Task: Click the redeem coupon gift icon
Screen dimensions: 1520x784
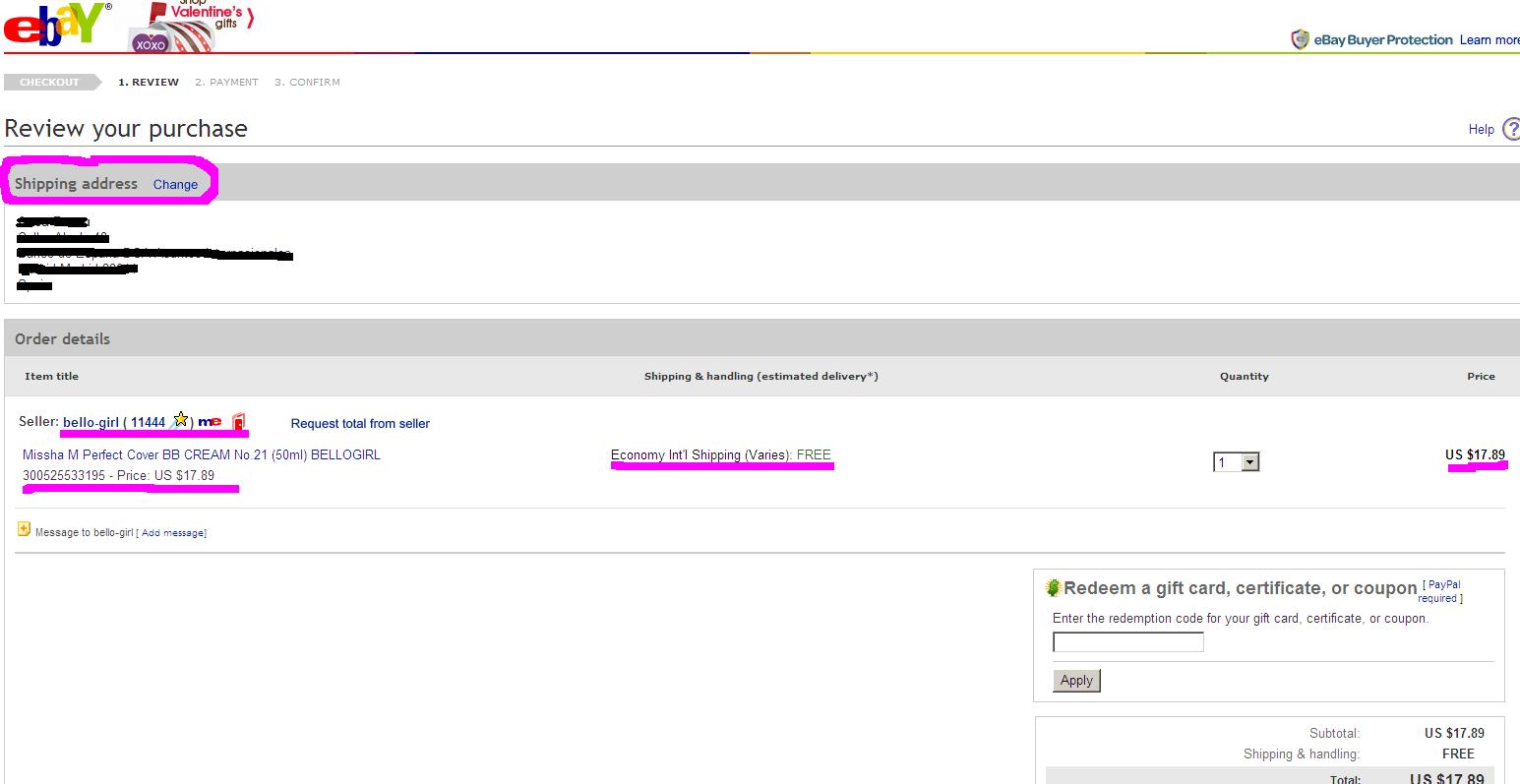Action: [x=1054, y=588]
